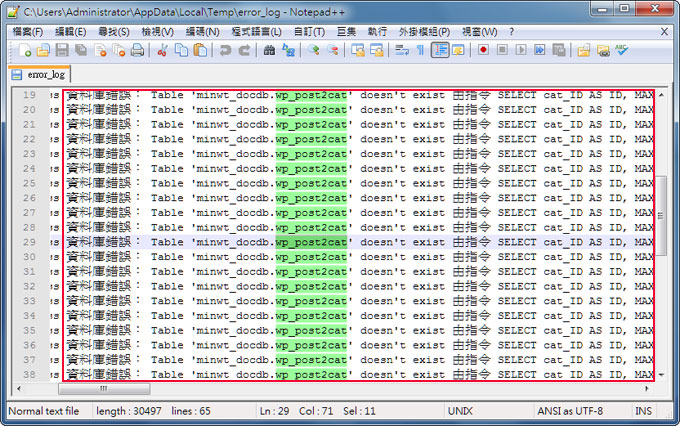Click 'Table' text on line 22
Image resolution: width=680 pixels, height=426 pixels.
[x=167, y=139]
